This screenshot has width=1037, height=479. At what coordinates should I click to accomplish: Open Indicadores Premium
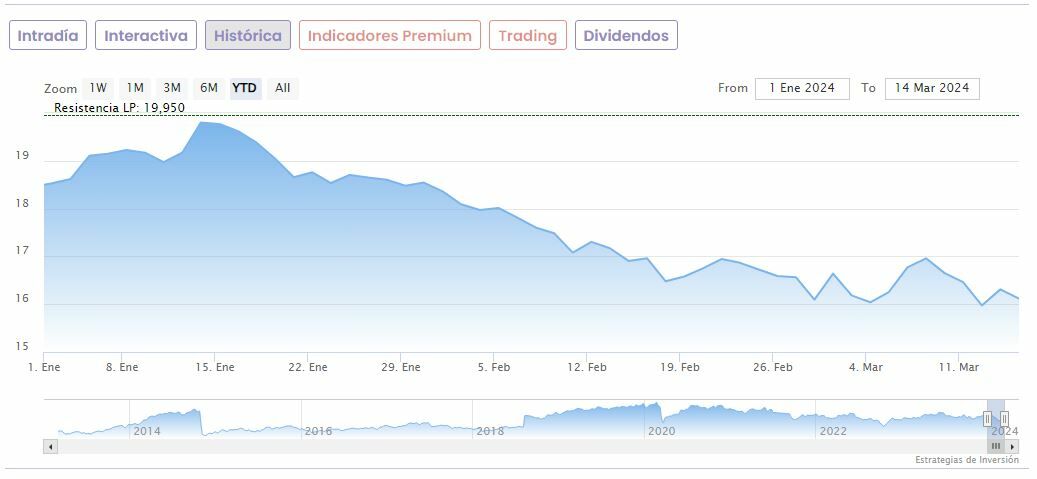pos(389,36)
